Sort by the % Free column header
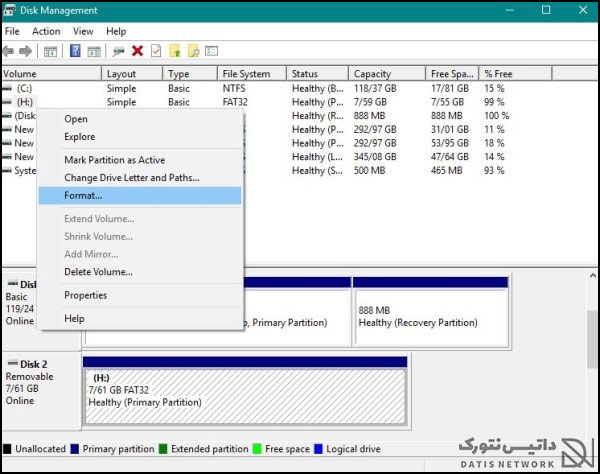600x474 pixels. 516,73
